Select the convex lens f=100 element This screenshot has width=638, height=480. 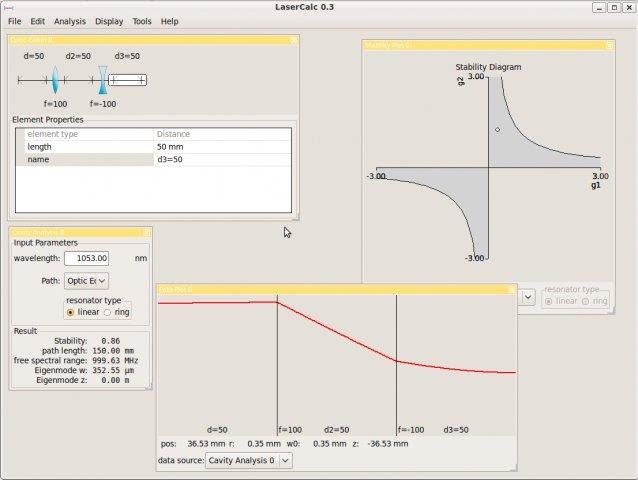(x=55, y=79)
